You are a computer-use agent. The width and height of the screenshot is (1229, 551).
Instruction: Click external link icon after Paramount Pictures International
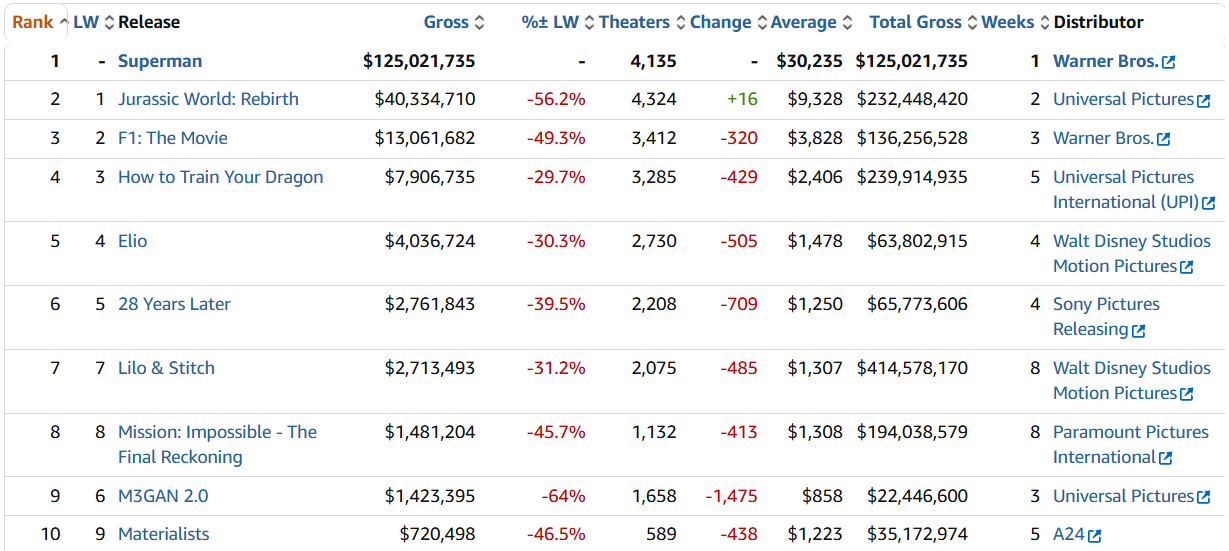coord(1166,458)
